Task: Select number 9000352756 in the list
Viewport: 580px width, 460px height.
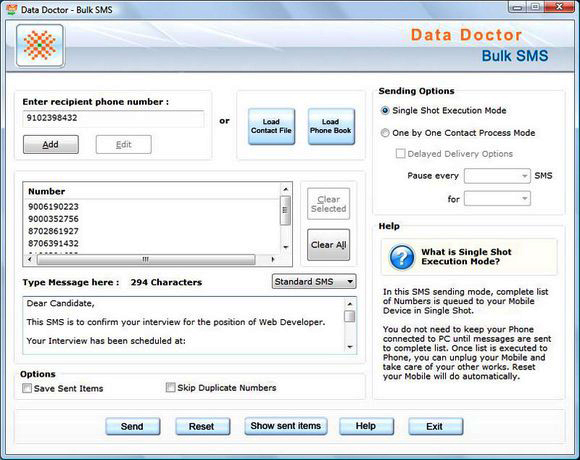Action: [53, 219]
